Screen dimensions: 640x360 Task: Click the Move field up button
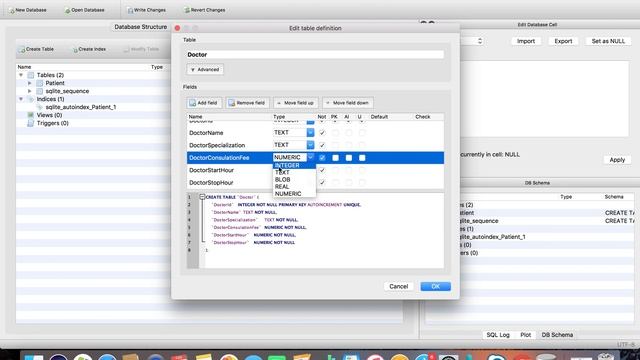click(296, 103)
